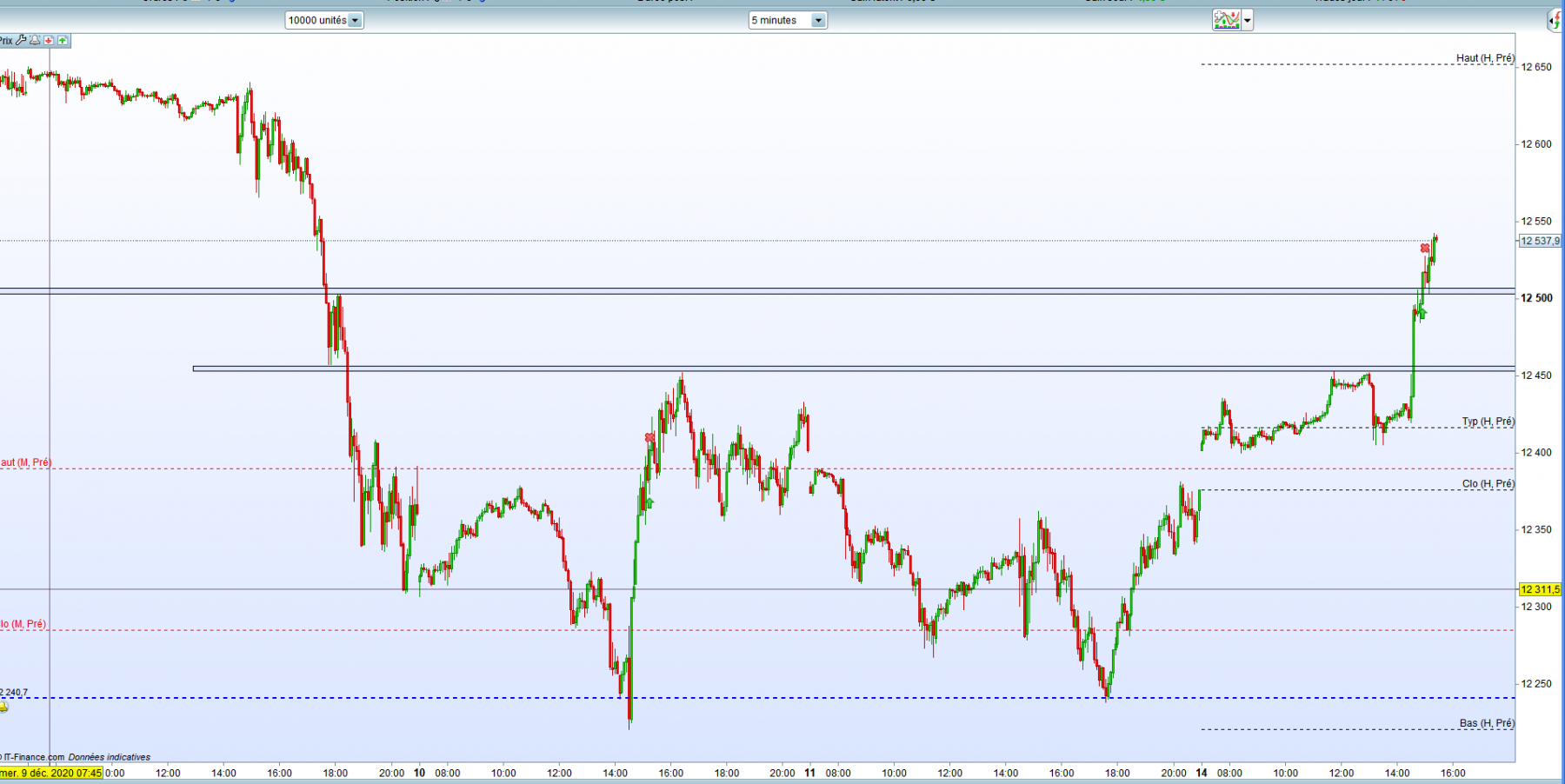
Task: Select the green entry arrow near 12 500
Action: [1422, 313]
